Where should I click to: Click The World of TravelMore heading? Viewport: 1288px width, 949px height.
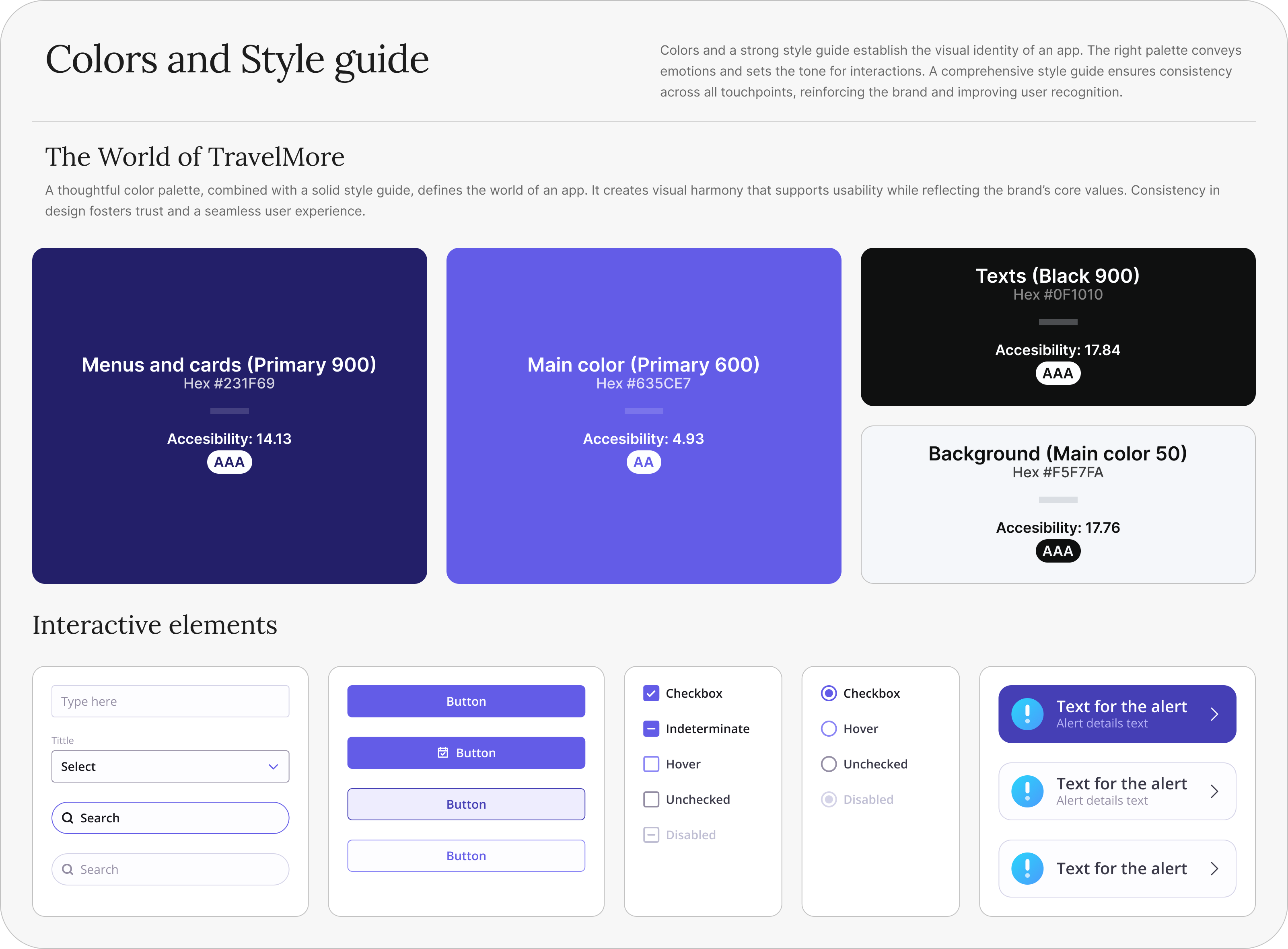tap(195, 157)
